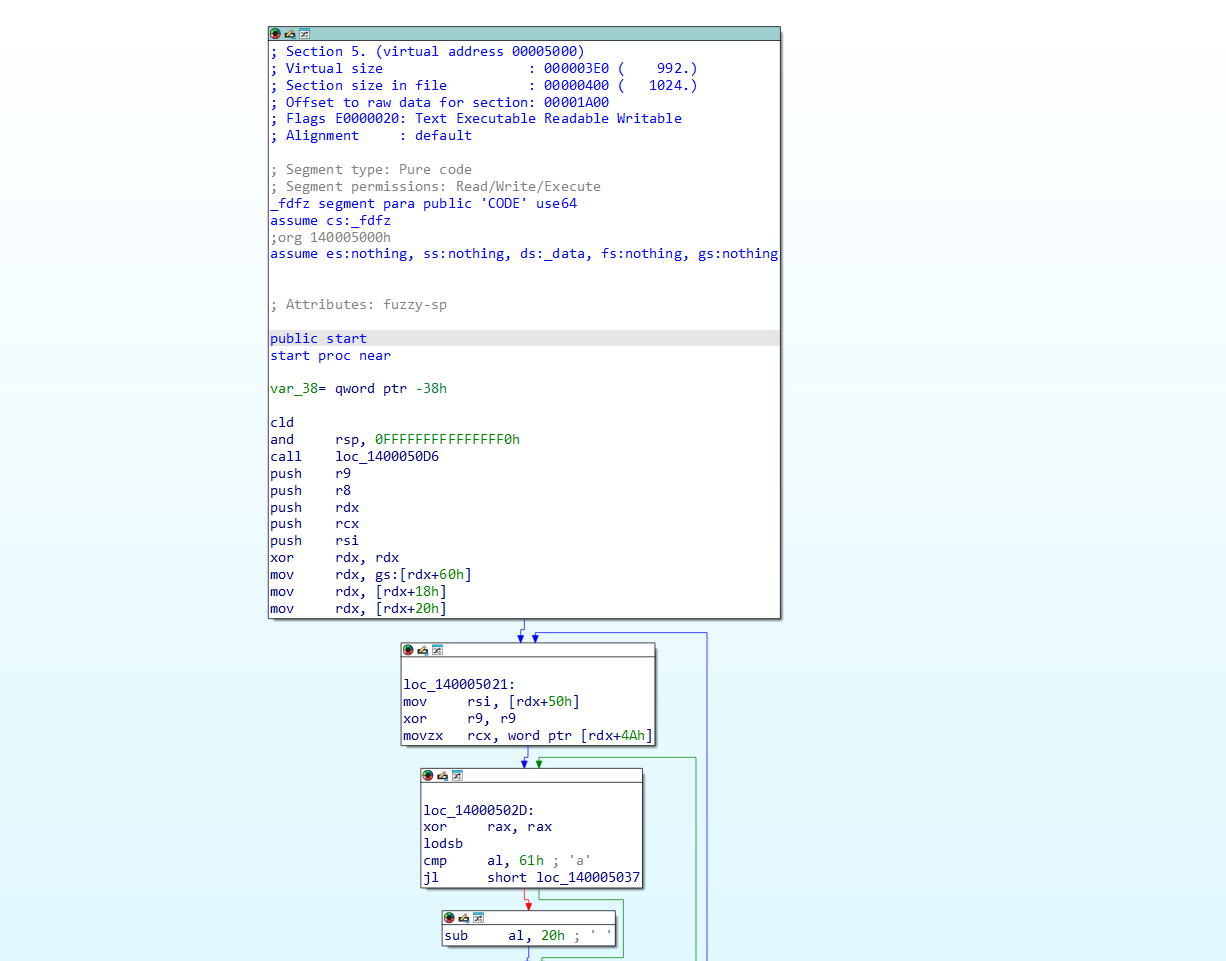1226x961 pixels.
Task: Click the 'Attributes: fuzzy-sp' comment
Action: [x=358, y=304]
